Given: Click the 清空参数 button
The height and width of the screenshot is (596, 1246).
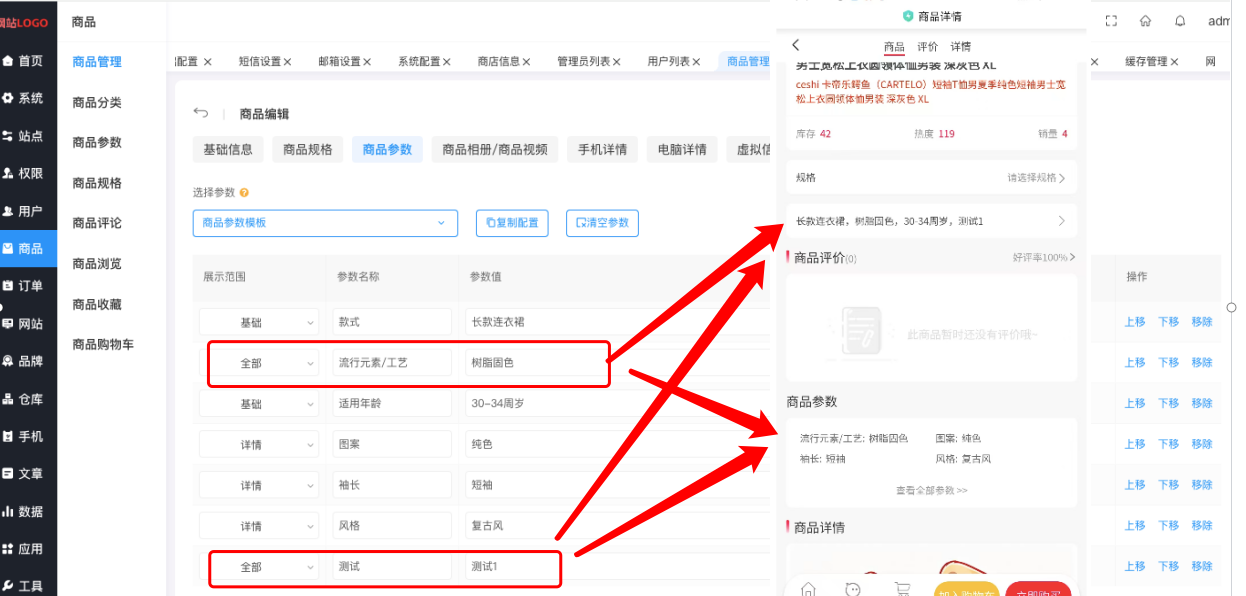Looking at the screenshot, I should click(602, 223).
